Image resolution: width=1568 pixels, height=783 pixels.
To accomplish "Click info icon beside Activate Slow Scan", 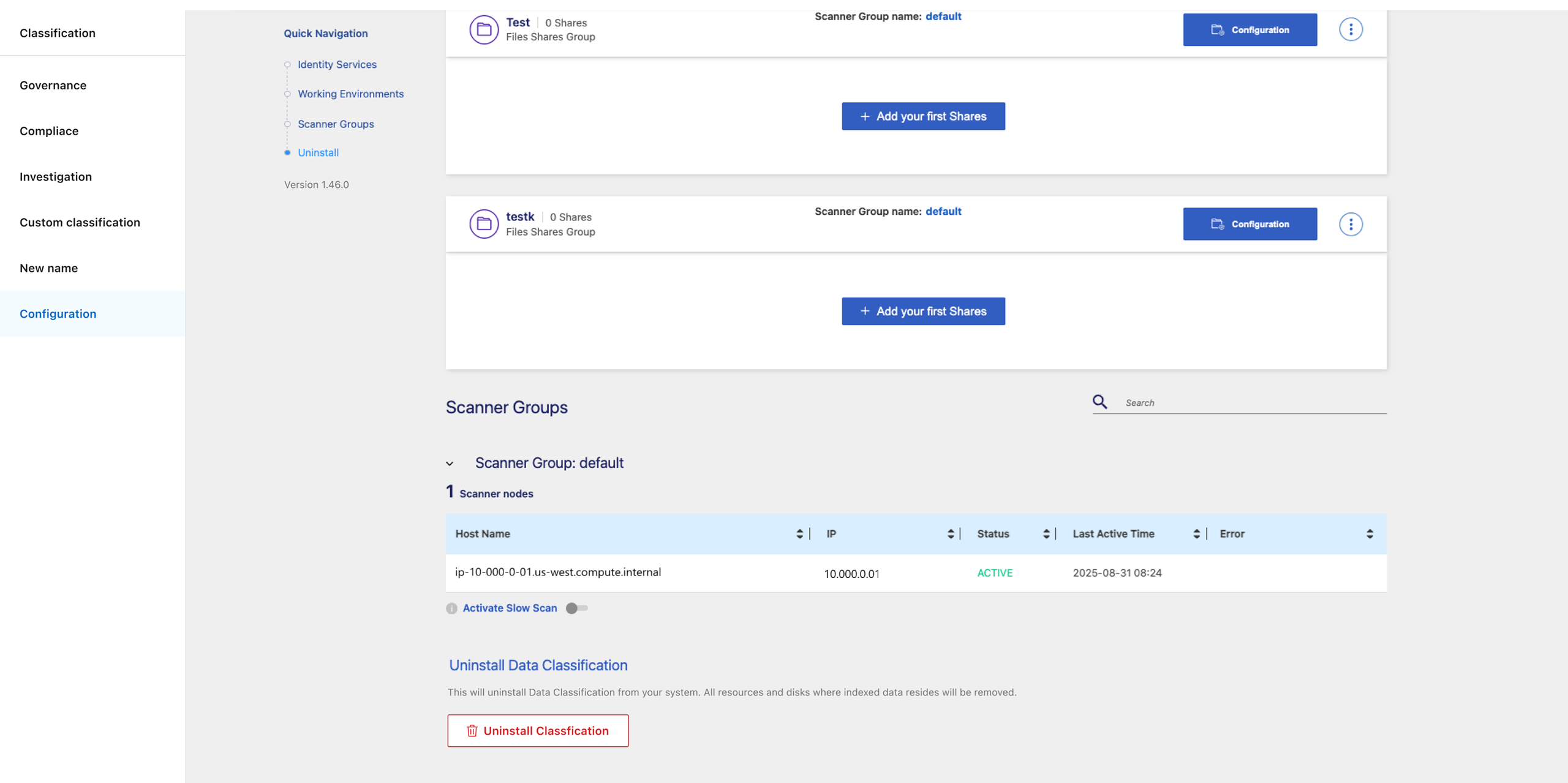I will pos(451,609).
